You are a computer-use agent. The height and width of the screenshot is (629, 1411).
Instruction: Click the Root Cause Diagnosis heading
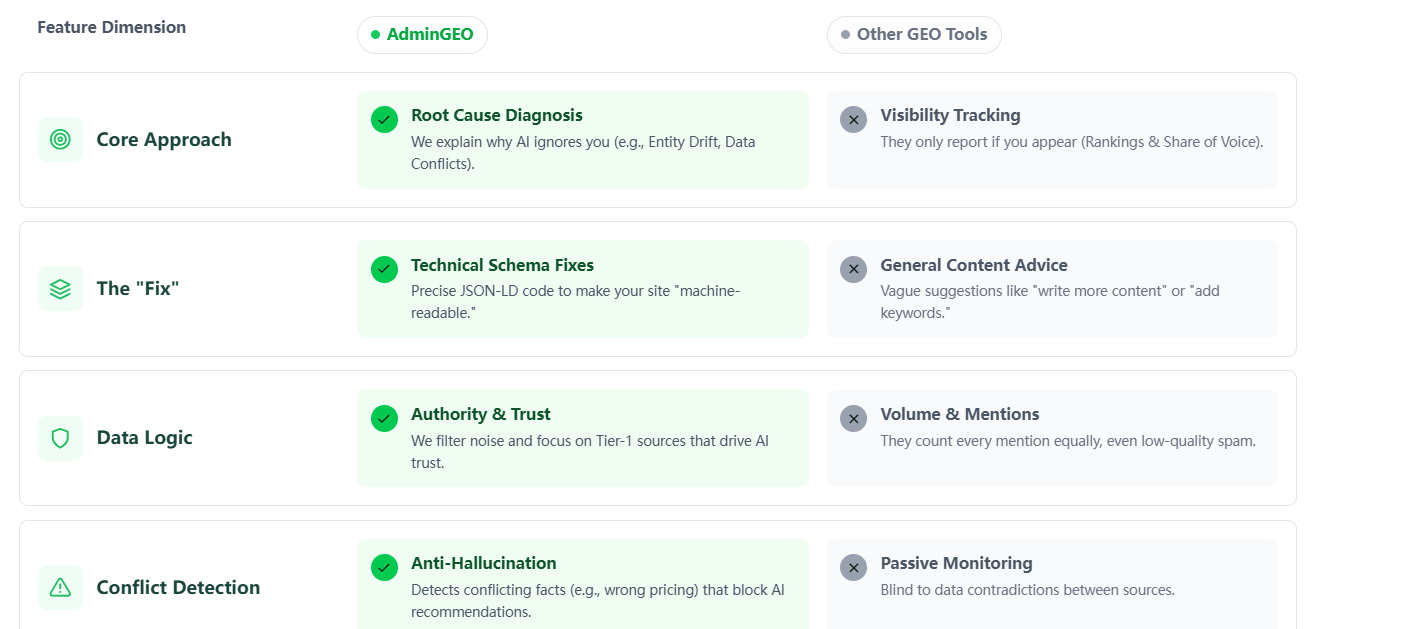(496, 115)
